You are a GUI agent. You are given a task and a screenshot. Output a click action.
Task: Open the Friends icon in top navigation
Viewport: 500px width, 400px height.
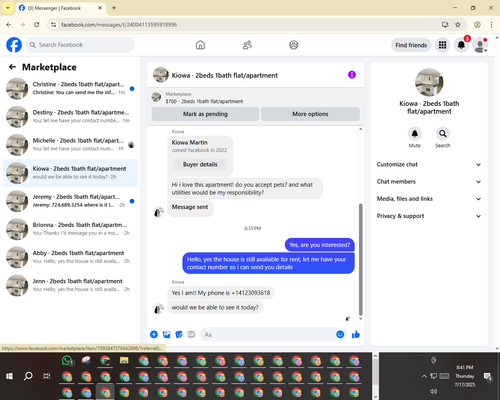tap(247, 45)
